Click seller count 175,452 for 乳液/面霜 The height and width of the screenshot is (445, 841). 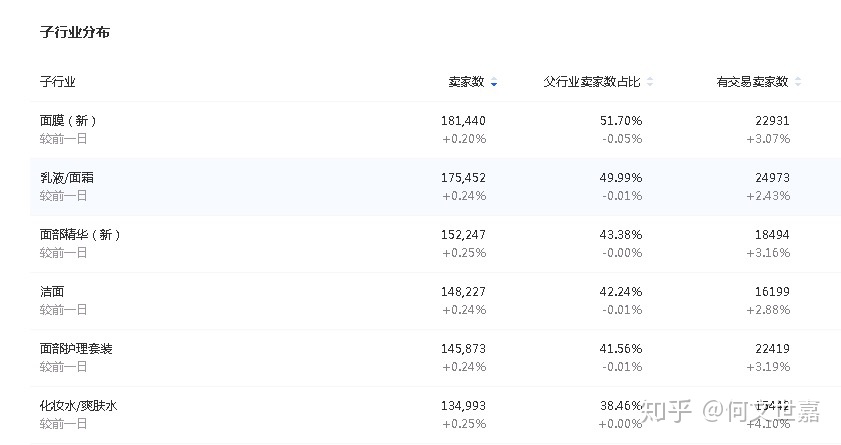tap(463, 178)
